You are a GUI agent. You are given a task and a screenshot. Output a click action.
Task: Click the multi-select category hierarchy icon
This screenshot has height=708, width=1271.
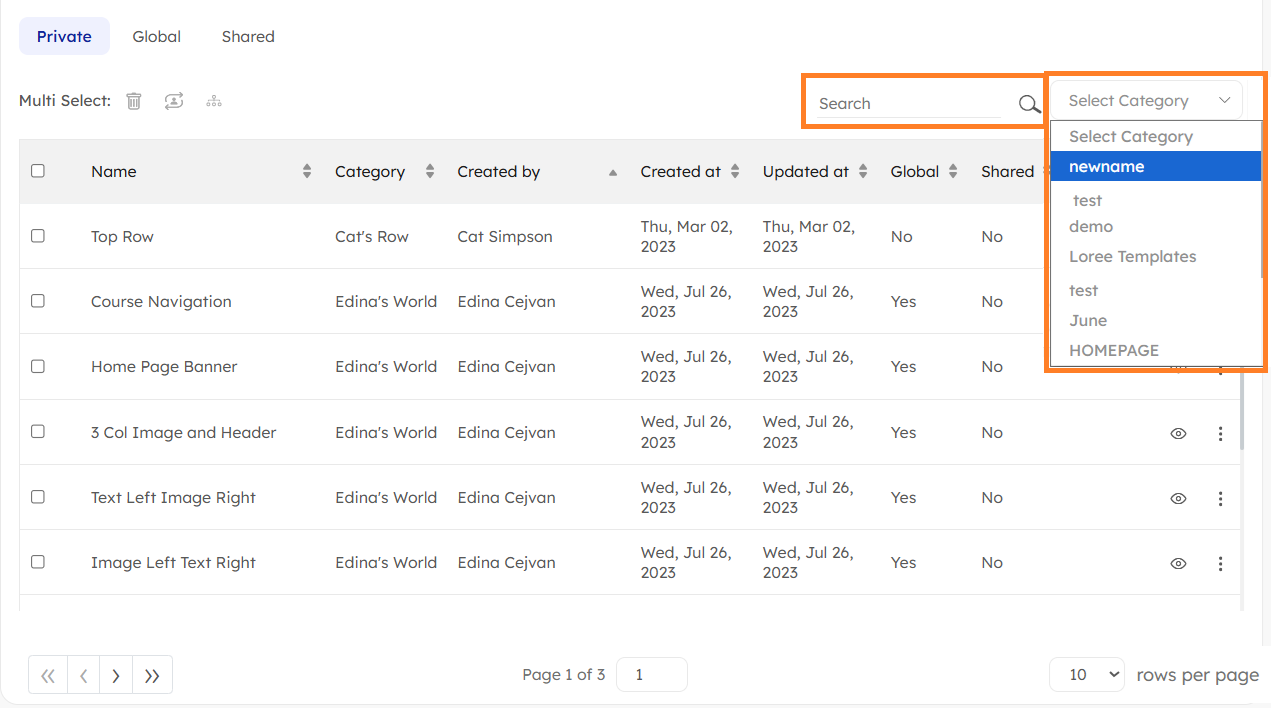pyautogui.click(x=213, y=101)
